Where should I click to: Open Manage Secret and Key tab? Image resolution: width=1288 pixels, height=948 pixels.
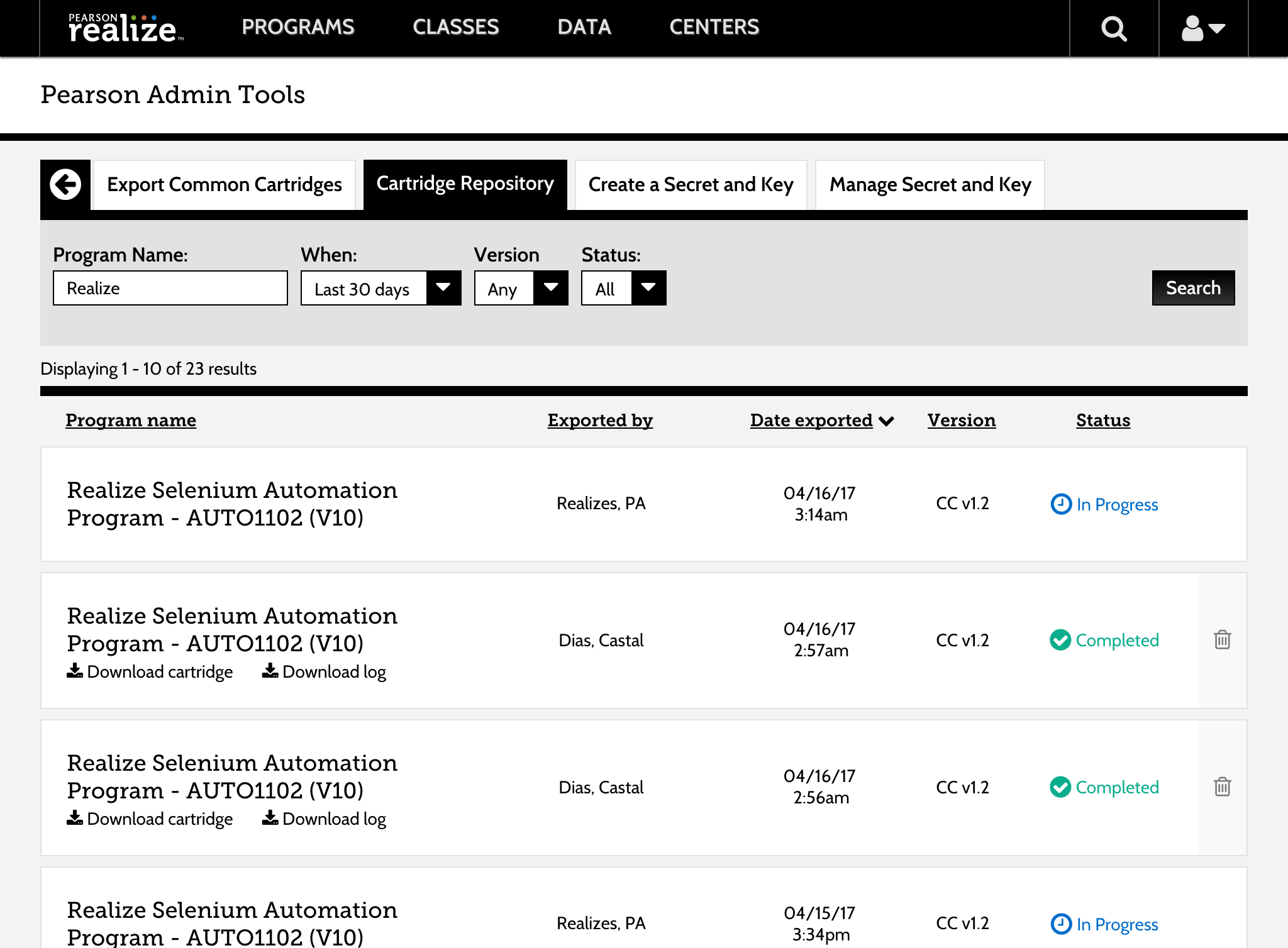930,185
